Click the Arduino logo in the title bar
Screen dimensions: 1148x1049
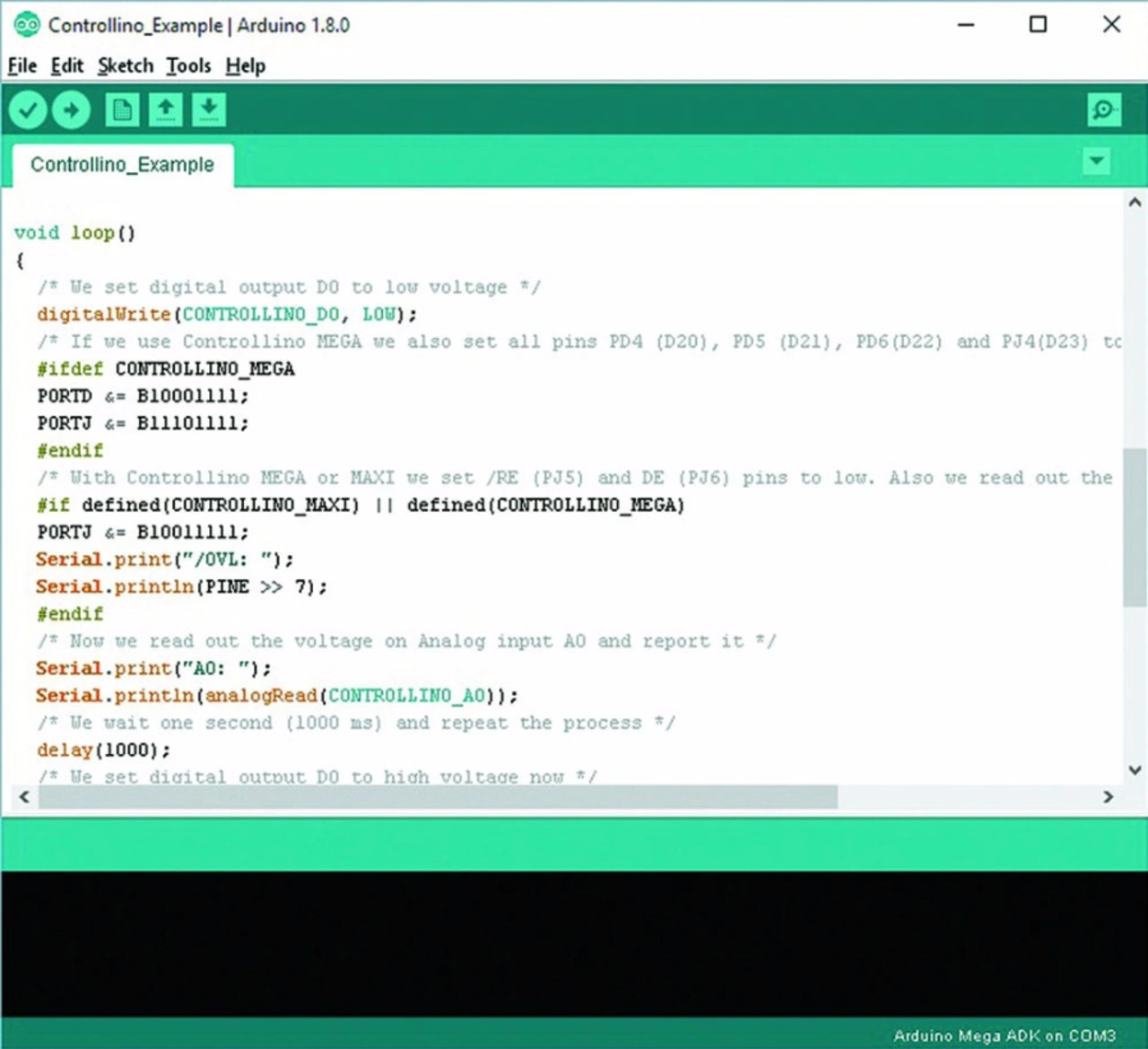[x=27, y=25]
